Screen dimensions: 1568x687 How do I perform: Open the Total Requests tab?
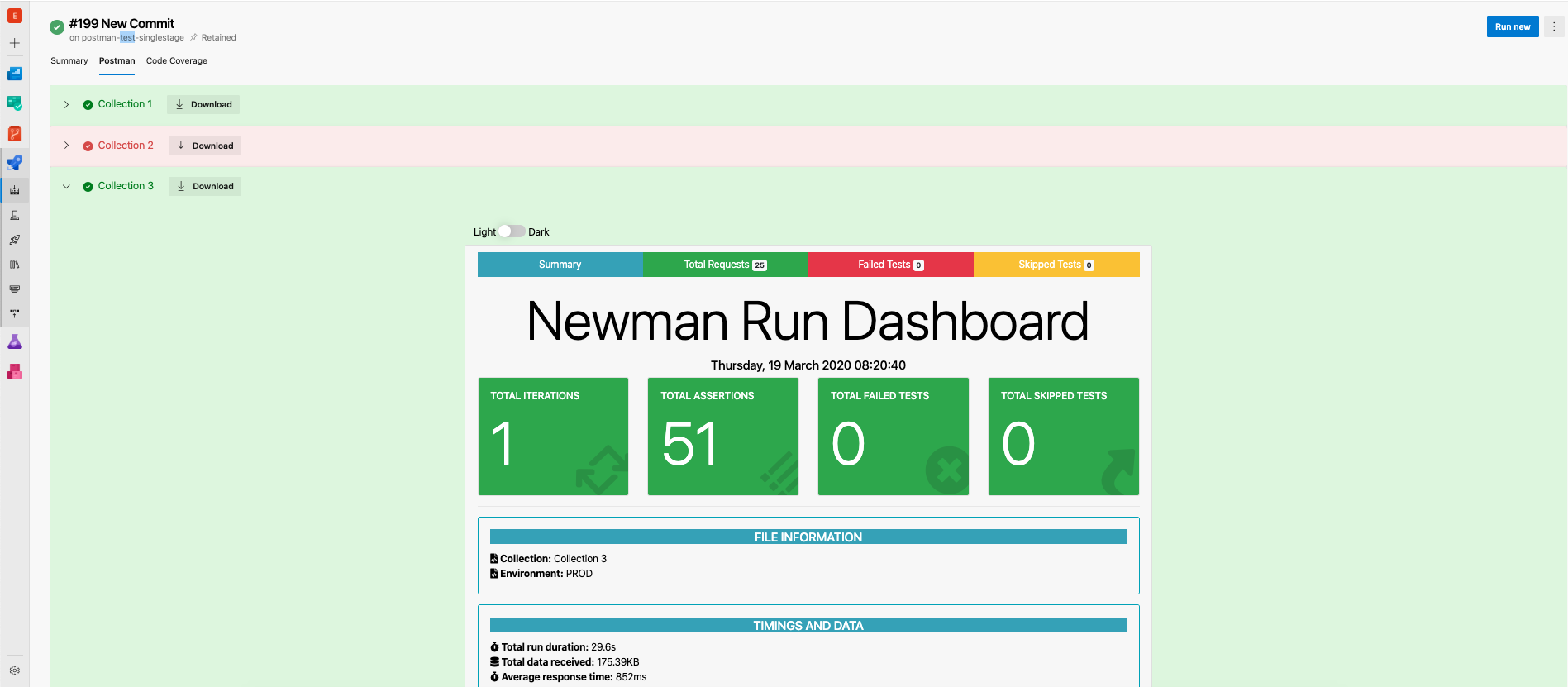725,265
